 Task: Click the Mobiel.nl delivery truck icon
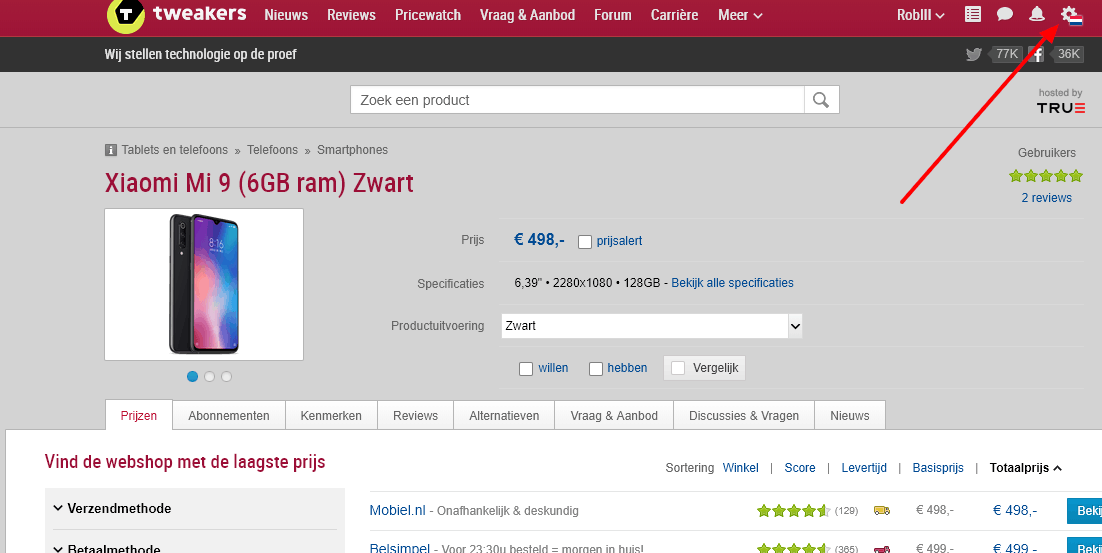tap(881, 511)
